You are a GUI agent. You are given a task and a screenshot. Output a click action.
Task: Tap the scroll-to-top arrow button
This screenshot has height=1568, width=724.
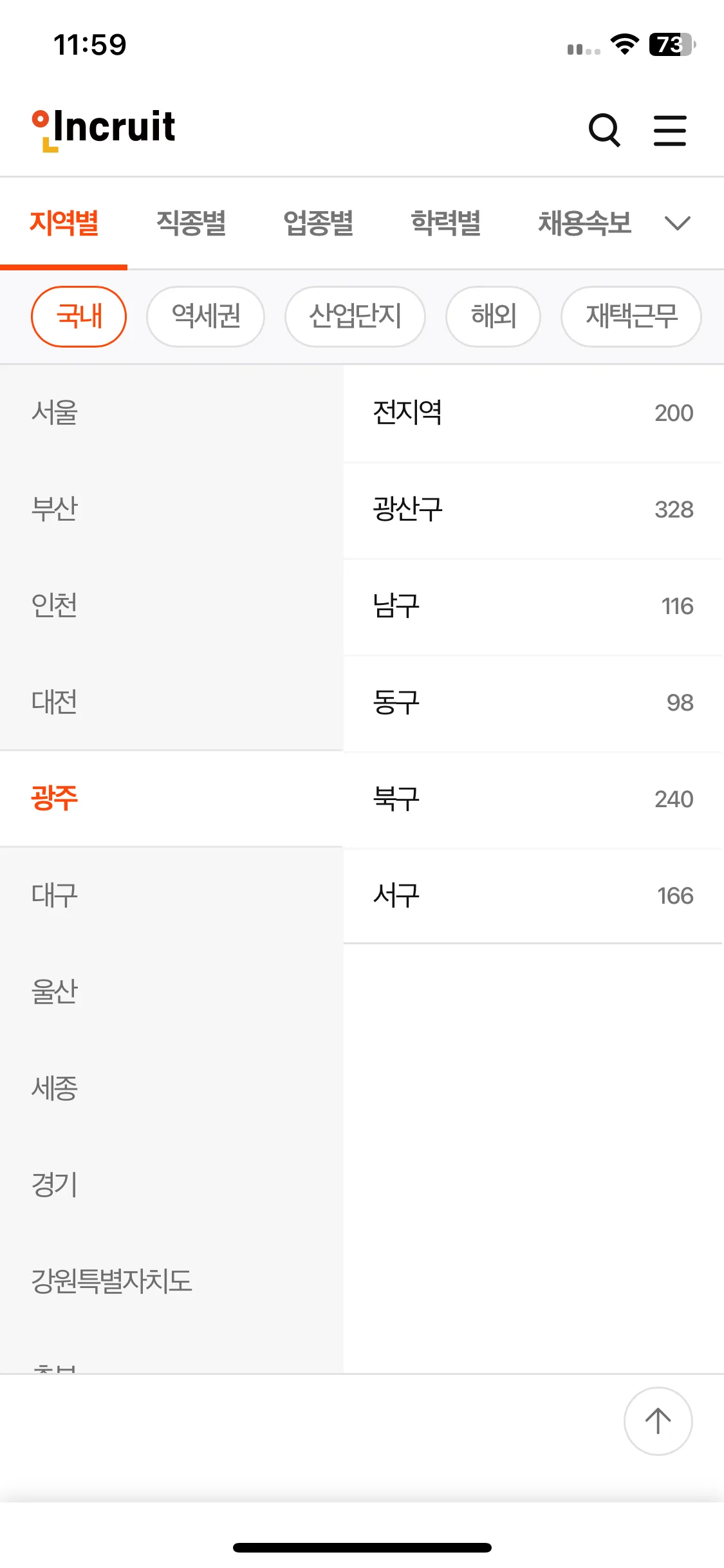658,1421
